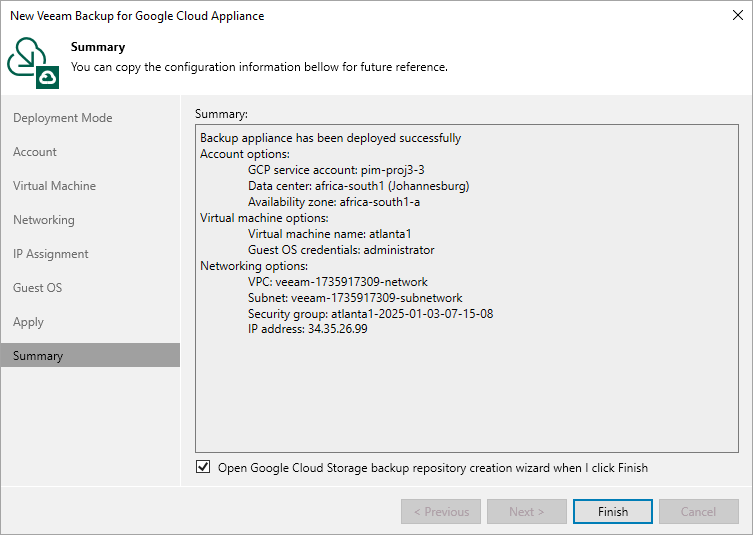Viewport: 753px width, 535px height.
Task: Click the 'Networking options:' heading
Action: point(254,266)
